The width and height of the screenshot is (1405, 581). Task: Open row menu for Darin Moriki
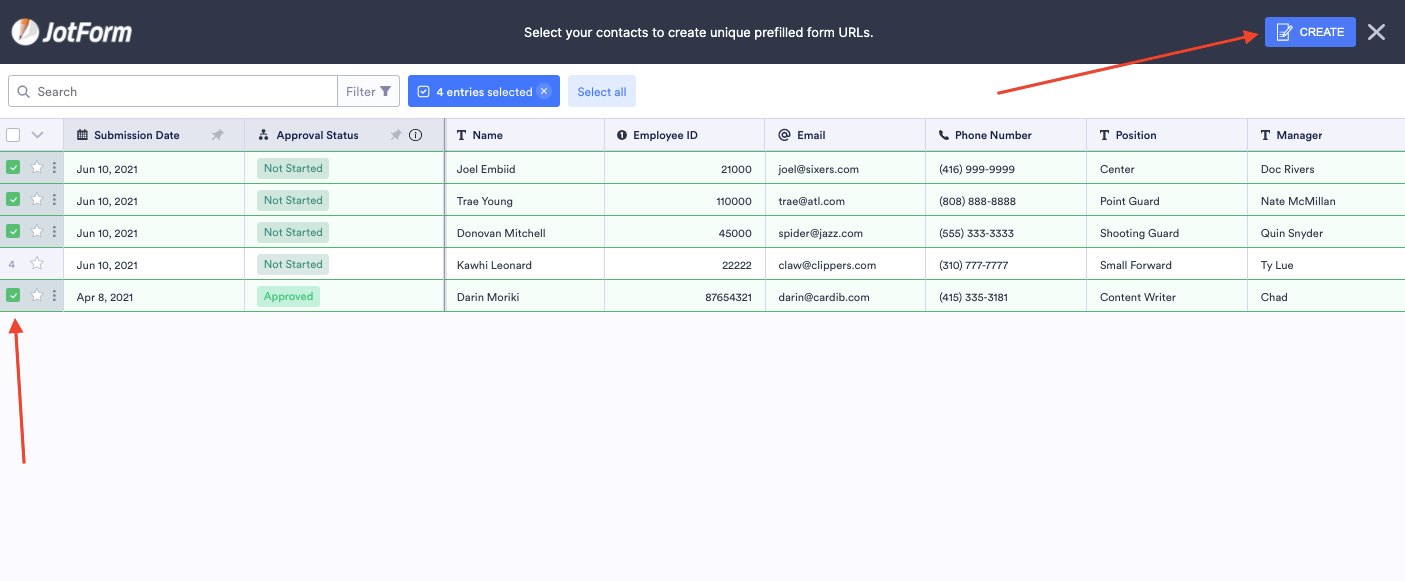tap(54, 296)
